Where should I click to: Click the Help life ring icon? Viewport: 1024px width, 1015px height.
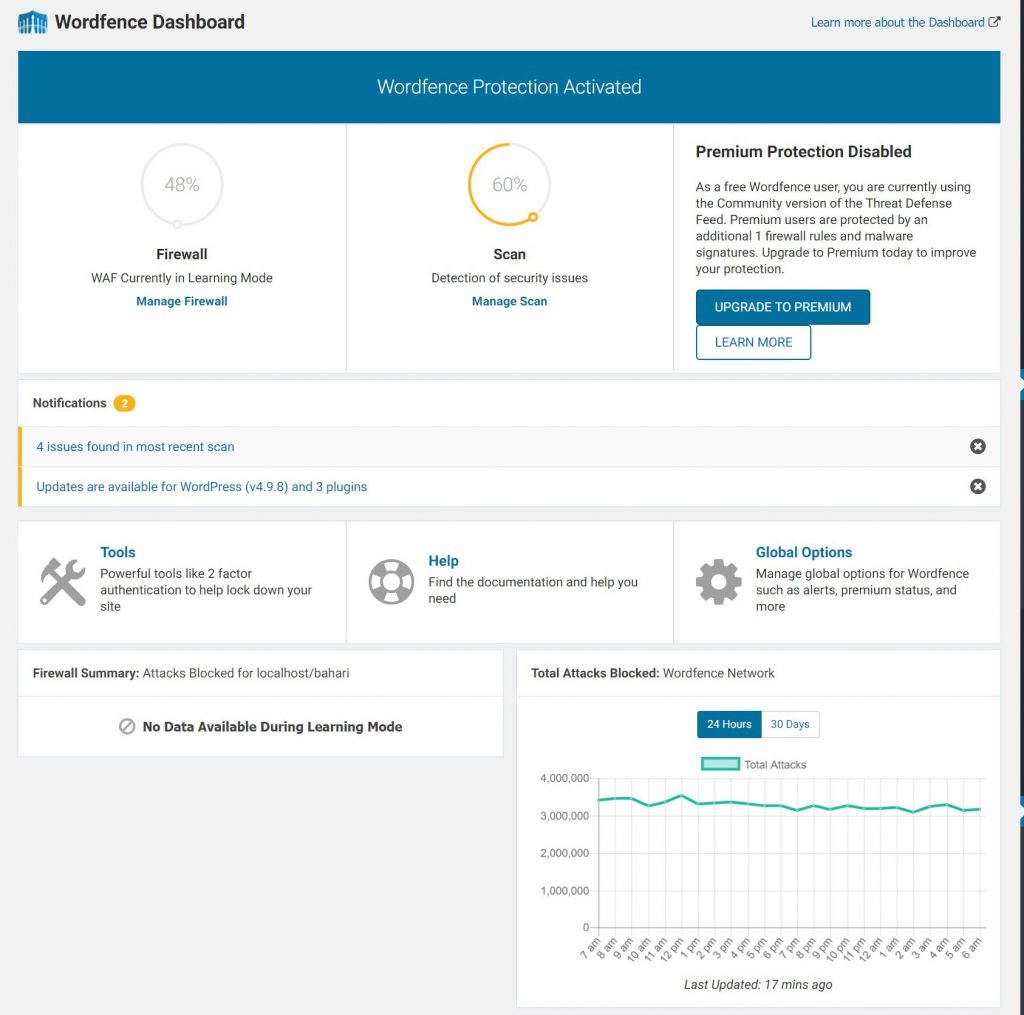(x=391, y=581)
